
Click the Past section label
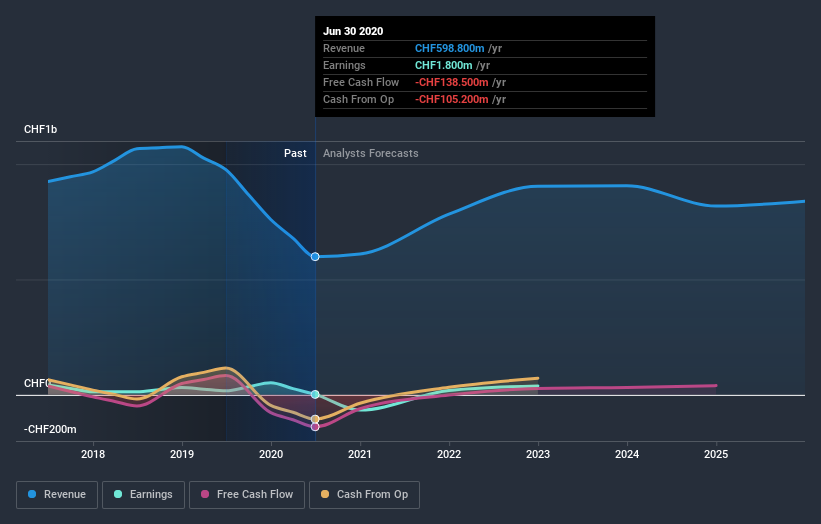(295, 153)
